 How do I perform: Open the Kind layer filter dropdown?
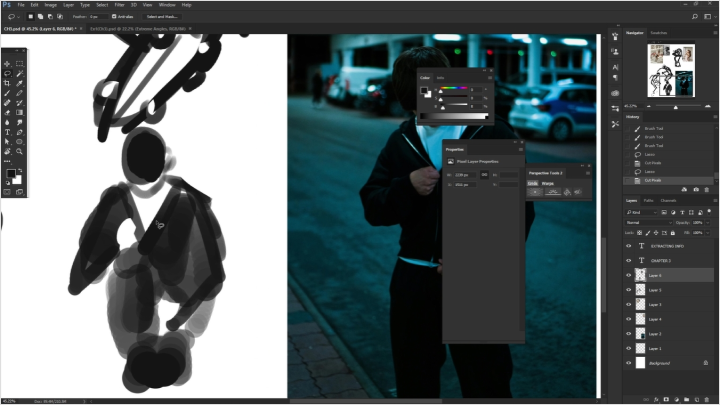[641, 212]
